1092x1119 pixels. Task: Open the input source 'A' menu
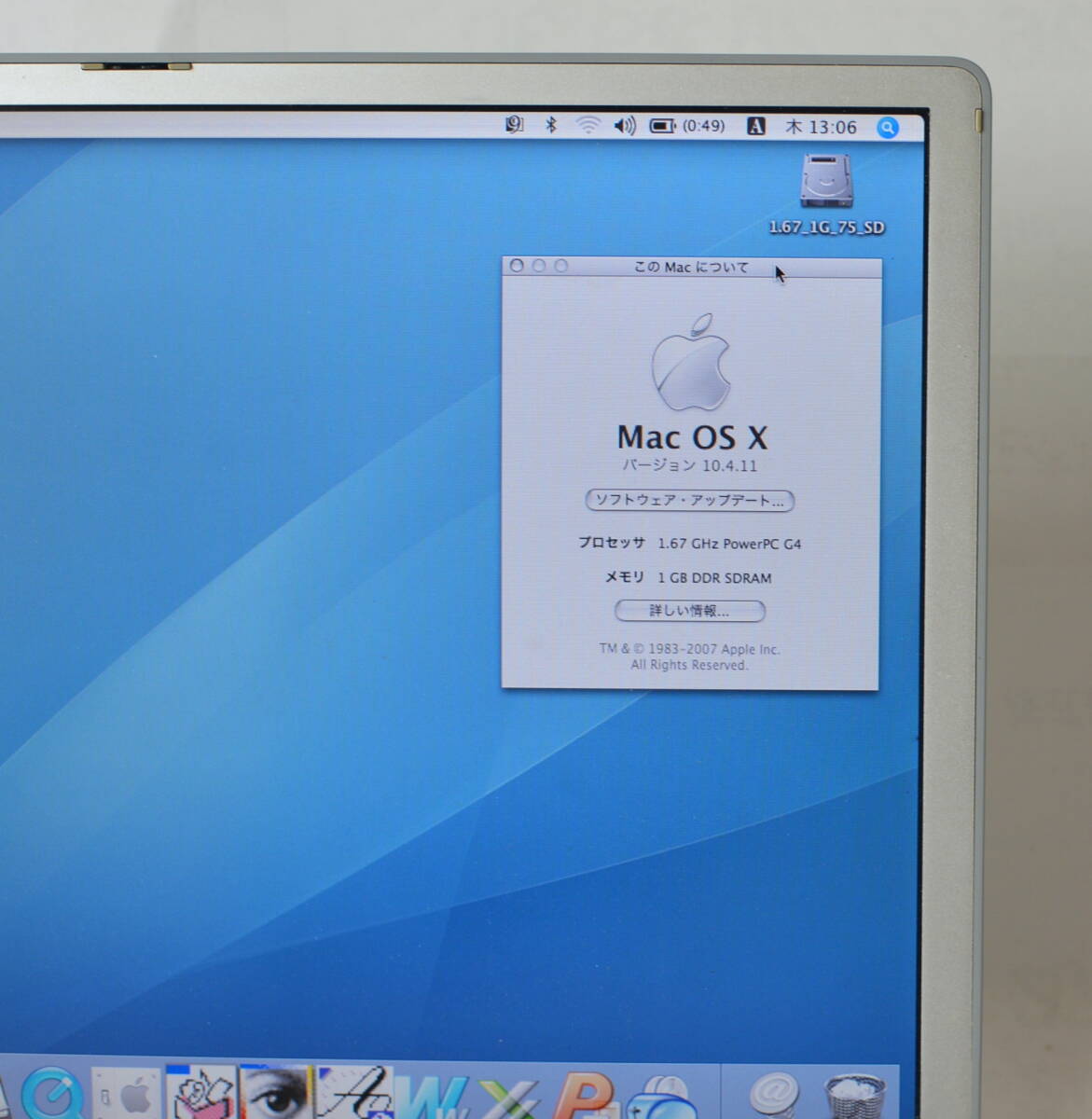[756, 126]
